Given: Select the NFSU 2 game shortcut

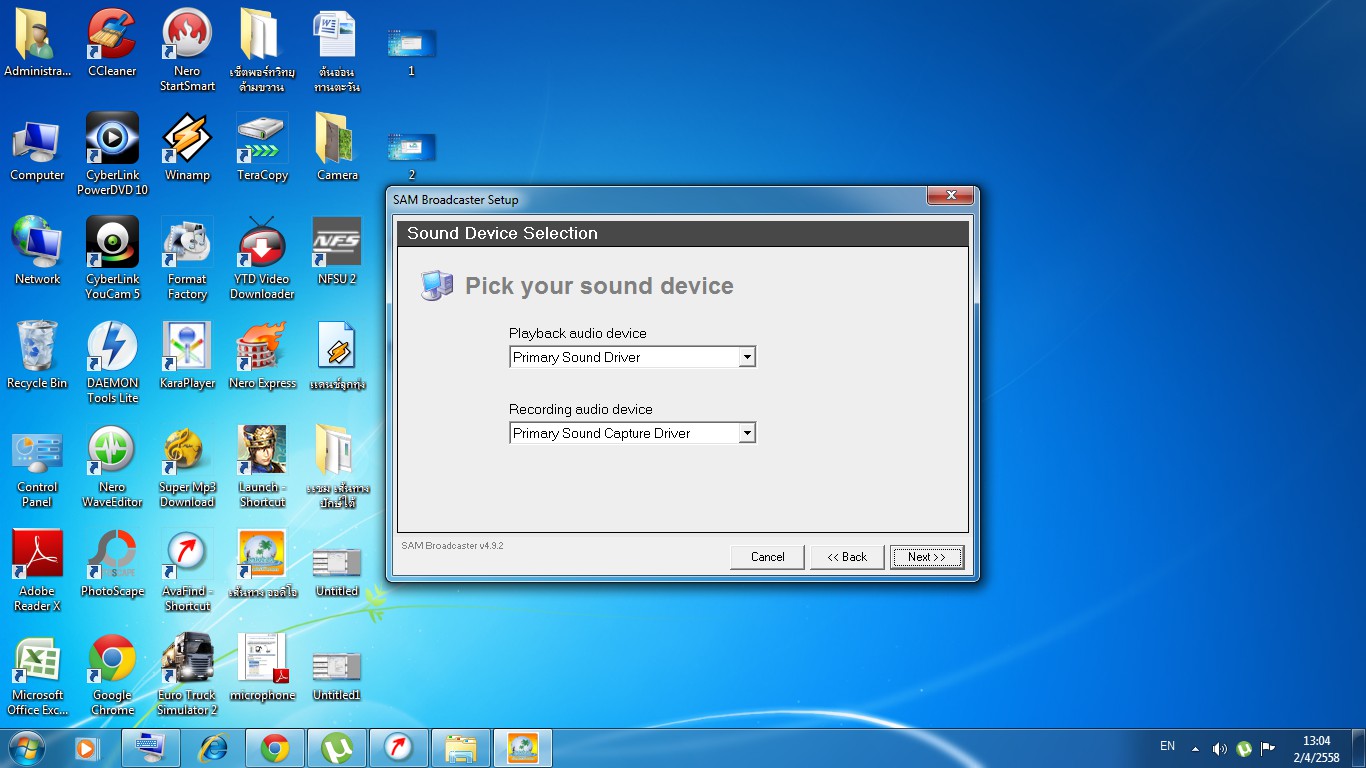Looking at the screenshot, I should [x=337, y=252].
